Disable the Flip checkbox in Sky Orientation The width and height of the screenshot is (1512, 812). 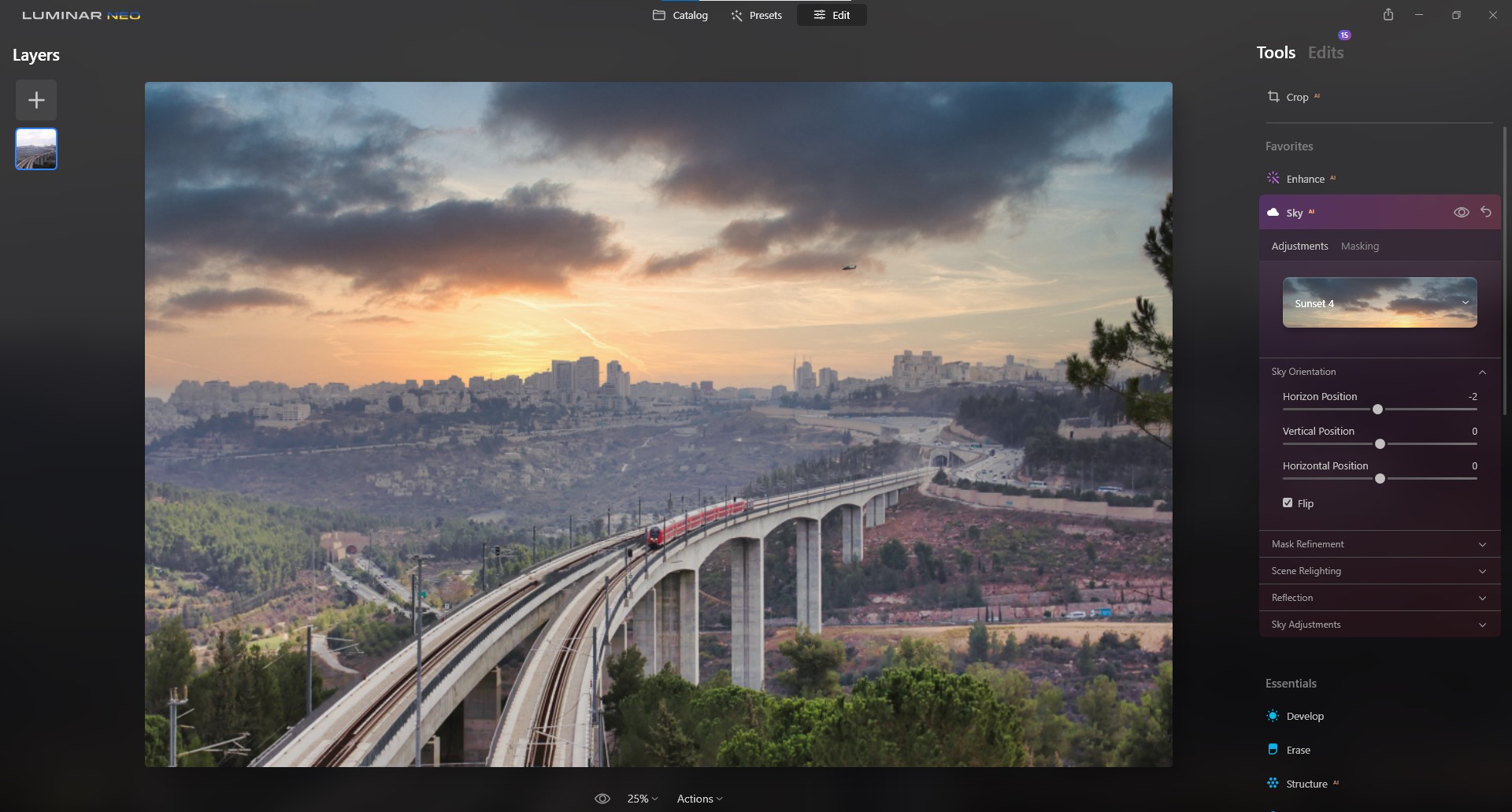[1288, 502]
